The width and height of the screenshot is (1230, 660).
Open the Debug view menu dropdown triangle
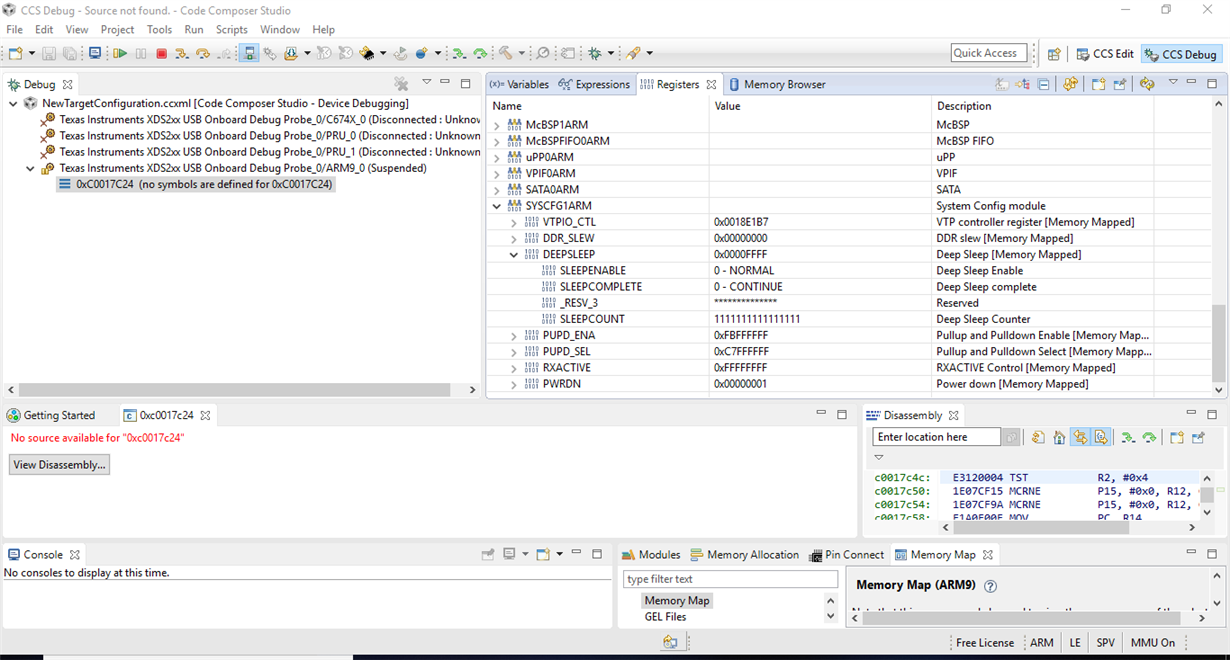click(x=426, y=82)
